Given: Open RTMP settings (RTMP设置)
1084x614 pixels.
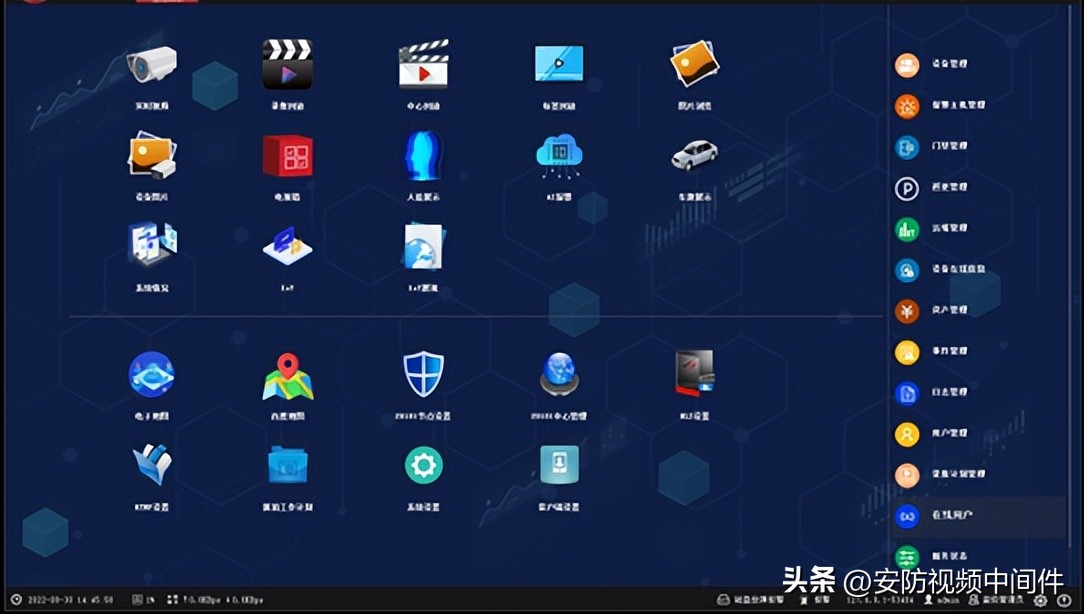Looking at the screenshot, I should pyautogui.click(x=151, y=465).
